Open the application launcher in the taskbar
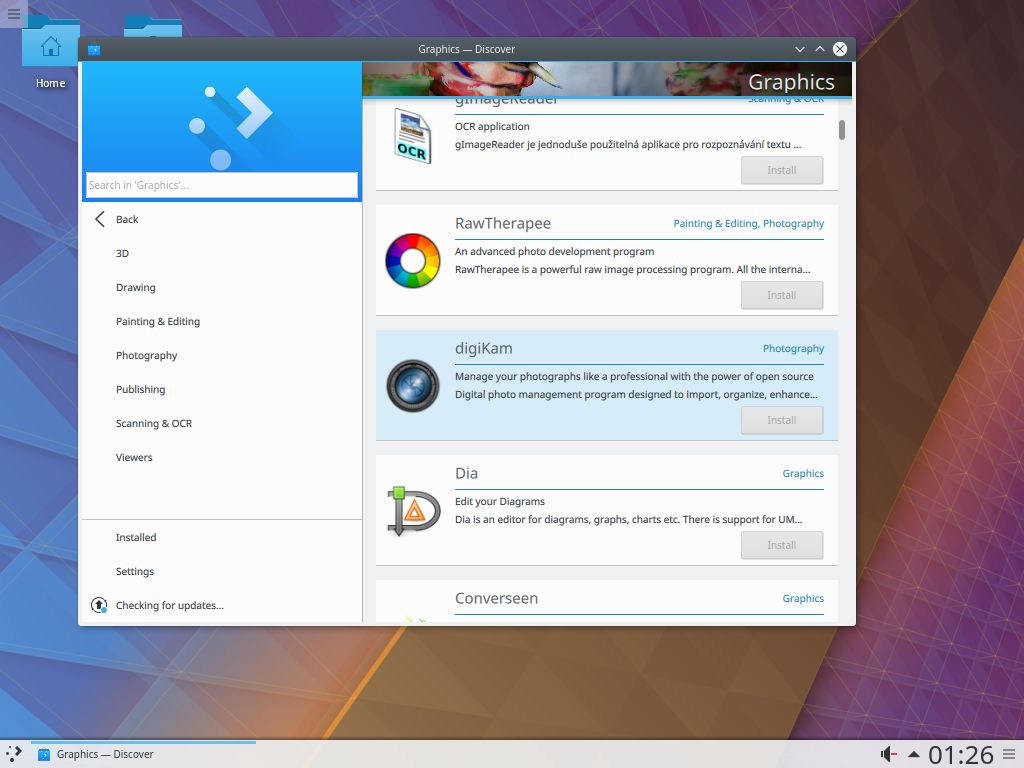 [14, 754]
